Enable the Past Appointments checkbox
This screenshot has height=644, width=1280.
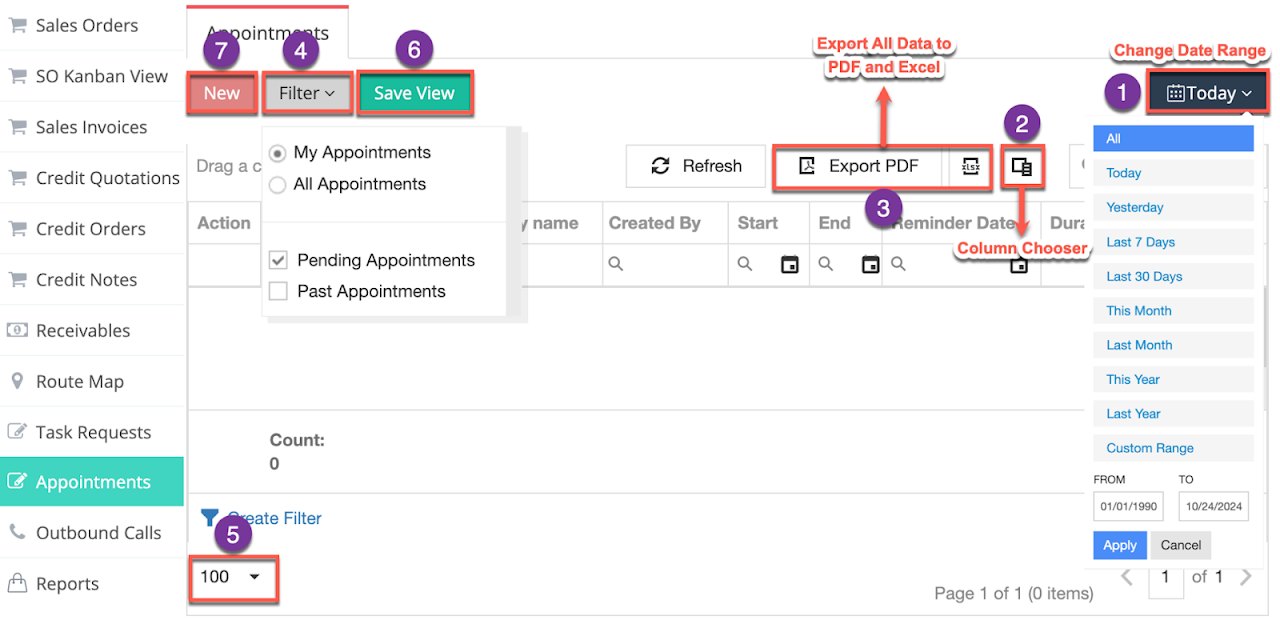(x=279, y=292)
